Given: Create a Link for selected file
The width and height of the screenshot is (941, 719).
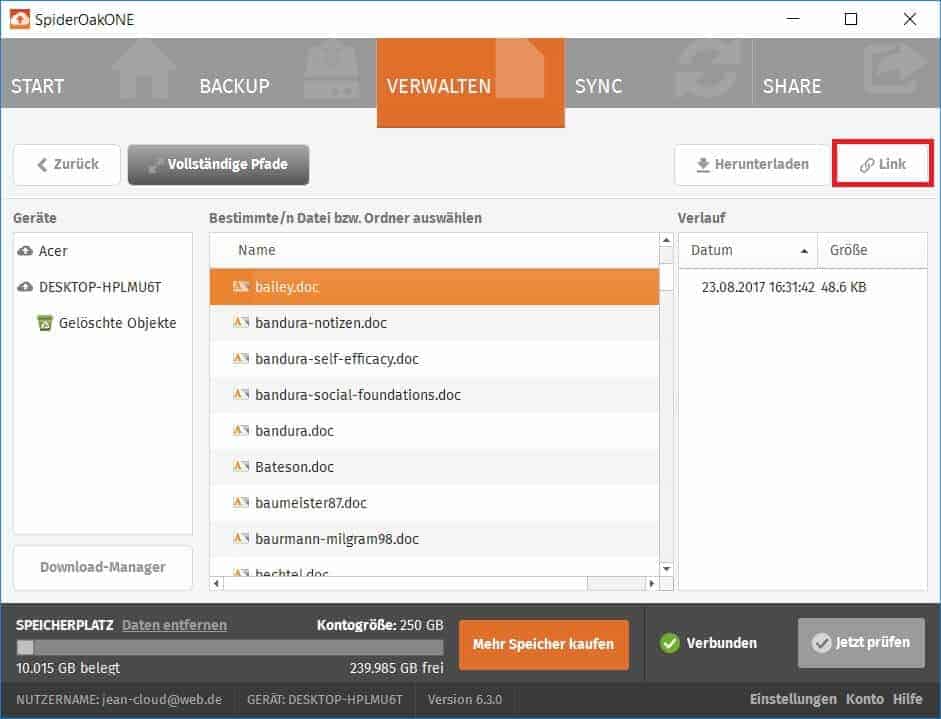Looking at the screenshot, I should pyautogui.click(x=883, y=164).
